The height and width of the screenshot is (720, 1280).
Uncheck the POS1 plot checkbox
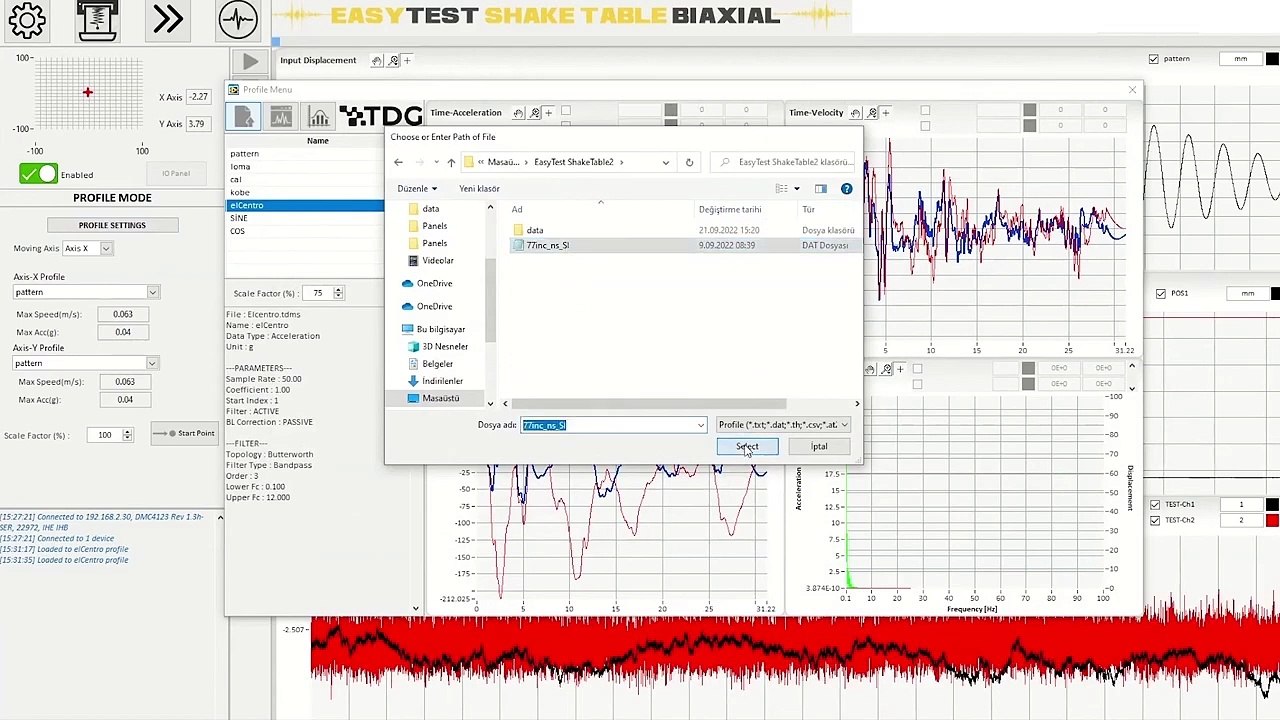click(1160, 294)
